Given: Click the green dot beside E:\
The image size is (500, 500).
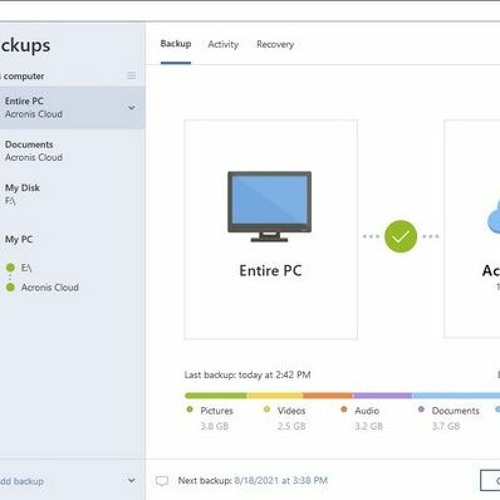Looking at the screenshot, I should point(10,268).
